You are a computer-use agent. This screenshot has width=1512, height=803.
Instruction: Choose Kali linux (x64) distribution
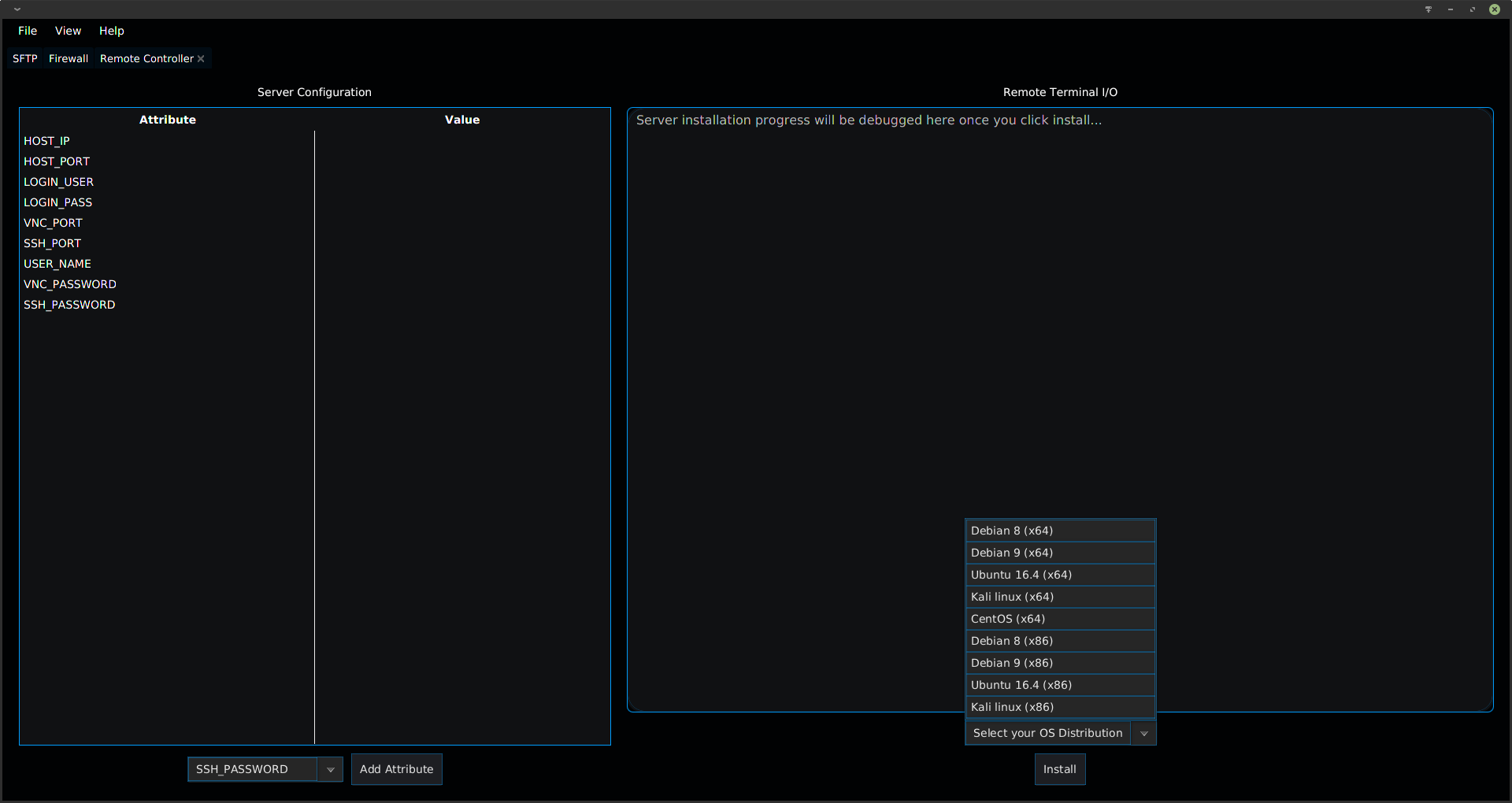(1060, 597)
